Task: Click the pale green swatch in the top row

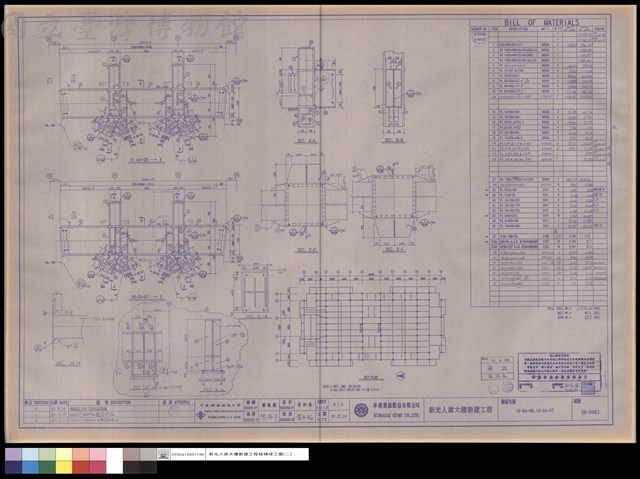Action: click(47, 455)
